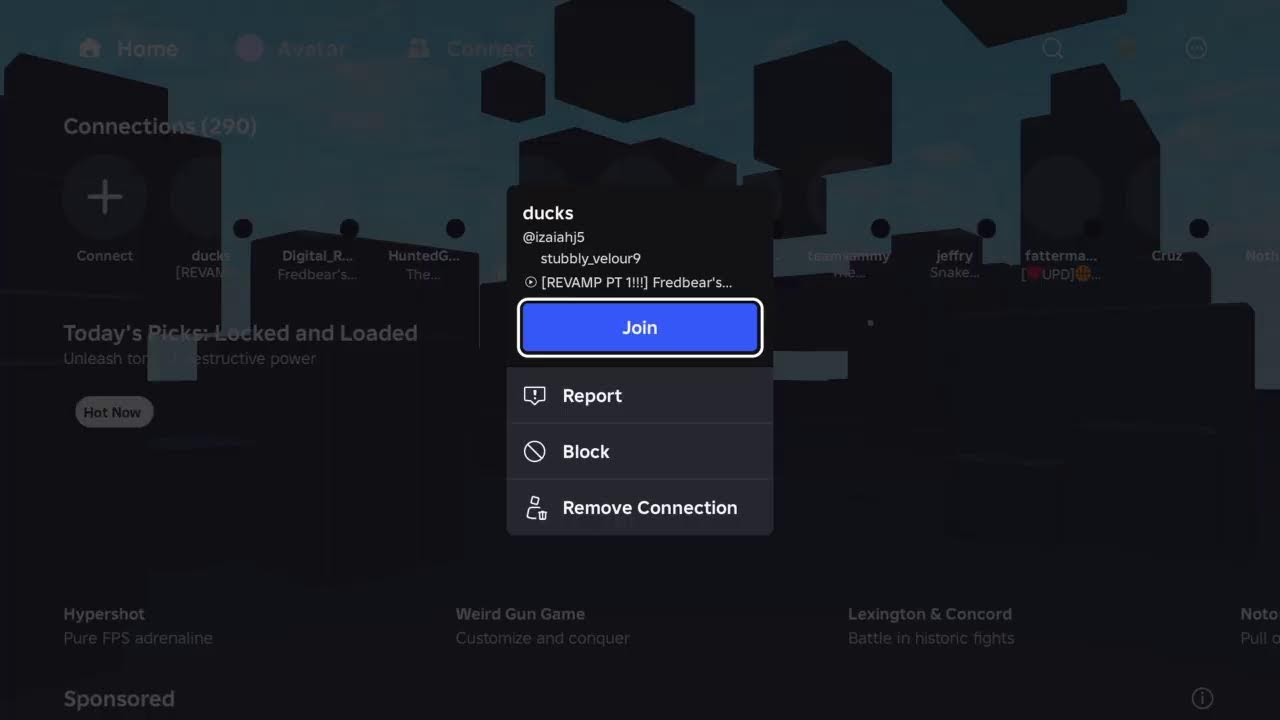Click the Remove Connection person-trash icon
The height and width of the screenshot is (720, 1280).
click(x=536, y=508)
